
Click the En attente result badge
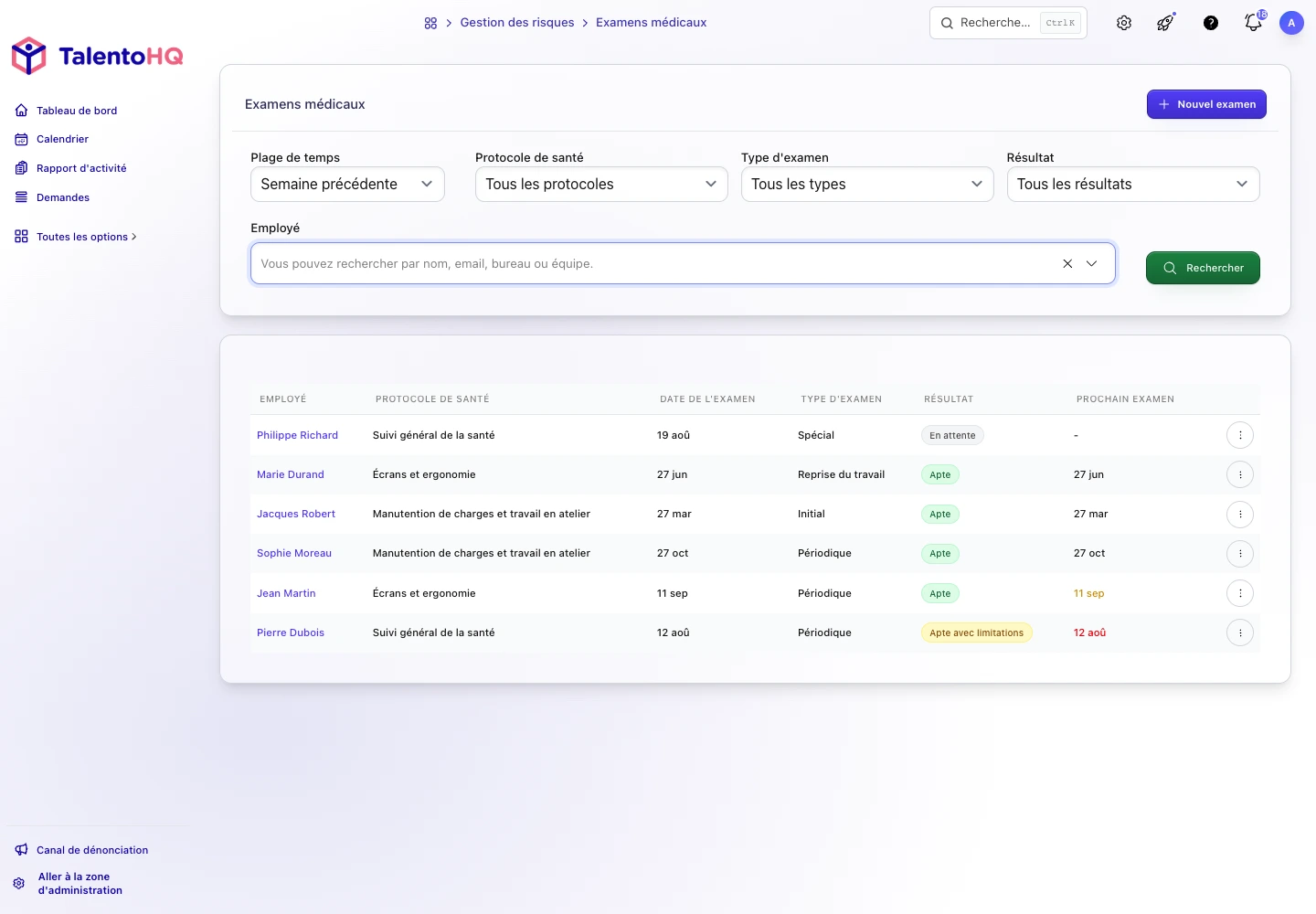pyautogui.click(x=952, y=435)
